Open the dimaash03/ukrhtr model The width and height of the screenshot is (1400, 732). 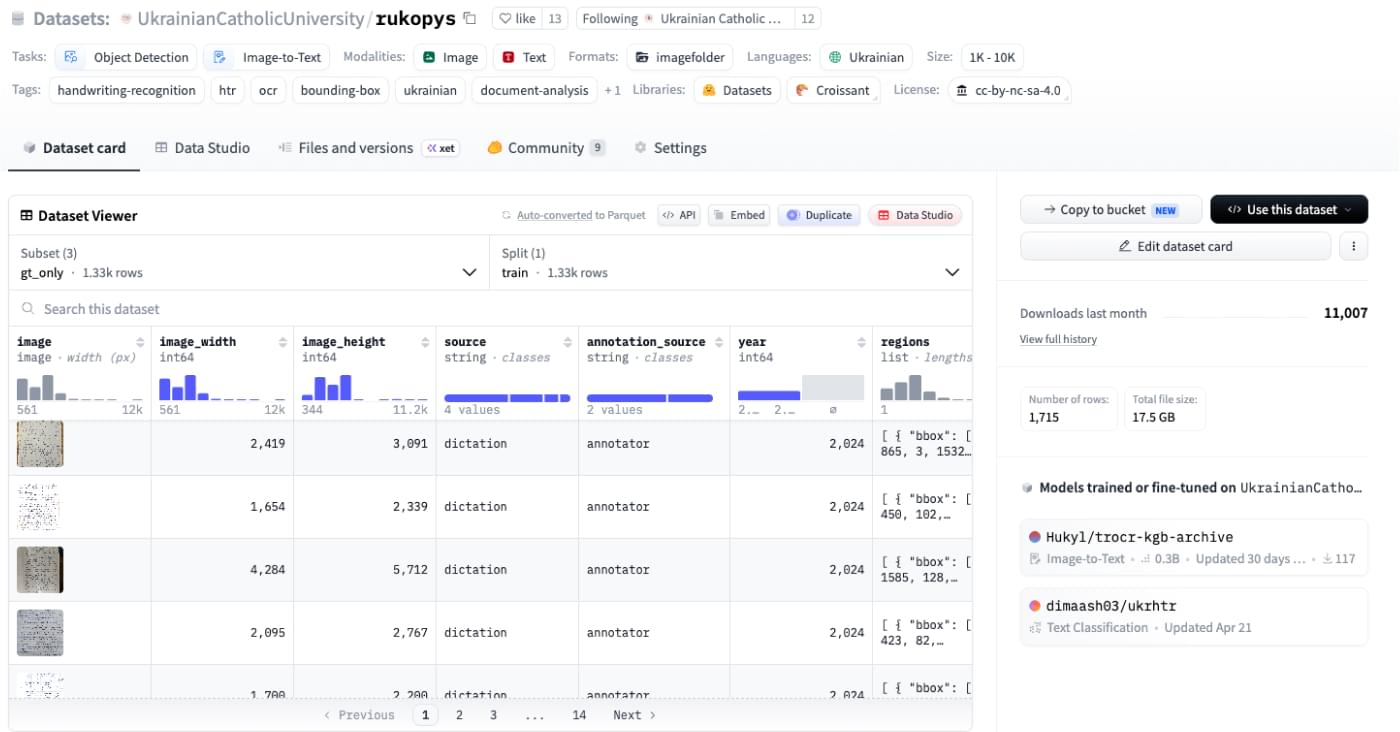[x=1193, y=616]
